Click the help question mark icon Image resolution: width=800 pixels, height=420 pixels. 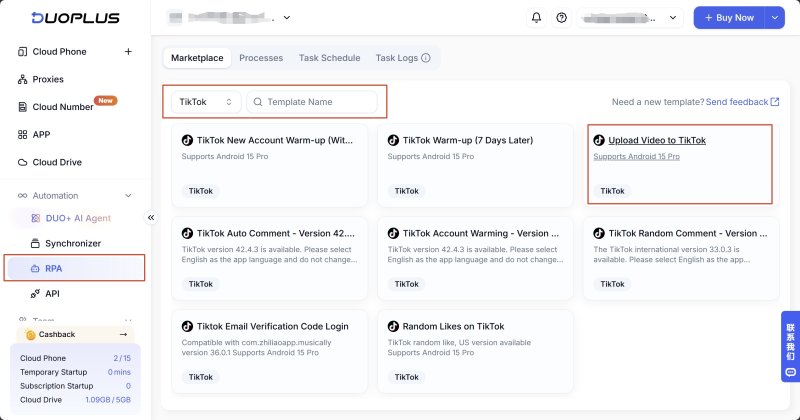point(561,18)
